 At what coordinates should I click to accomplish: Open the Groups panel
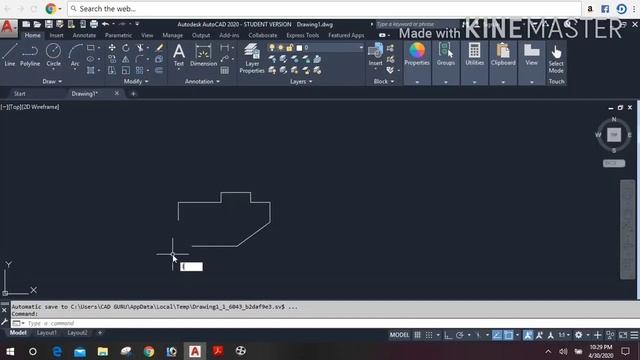click(x=446, y=54)
